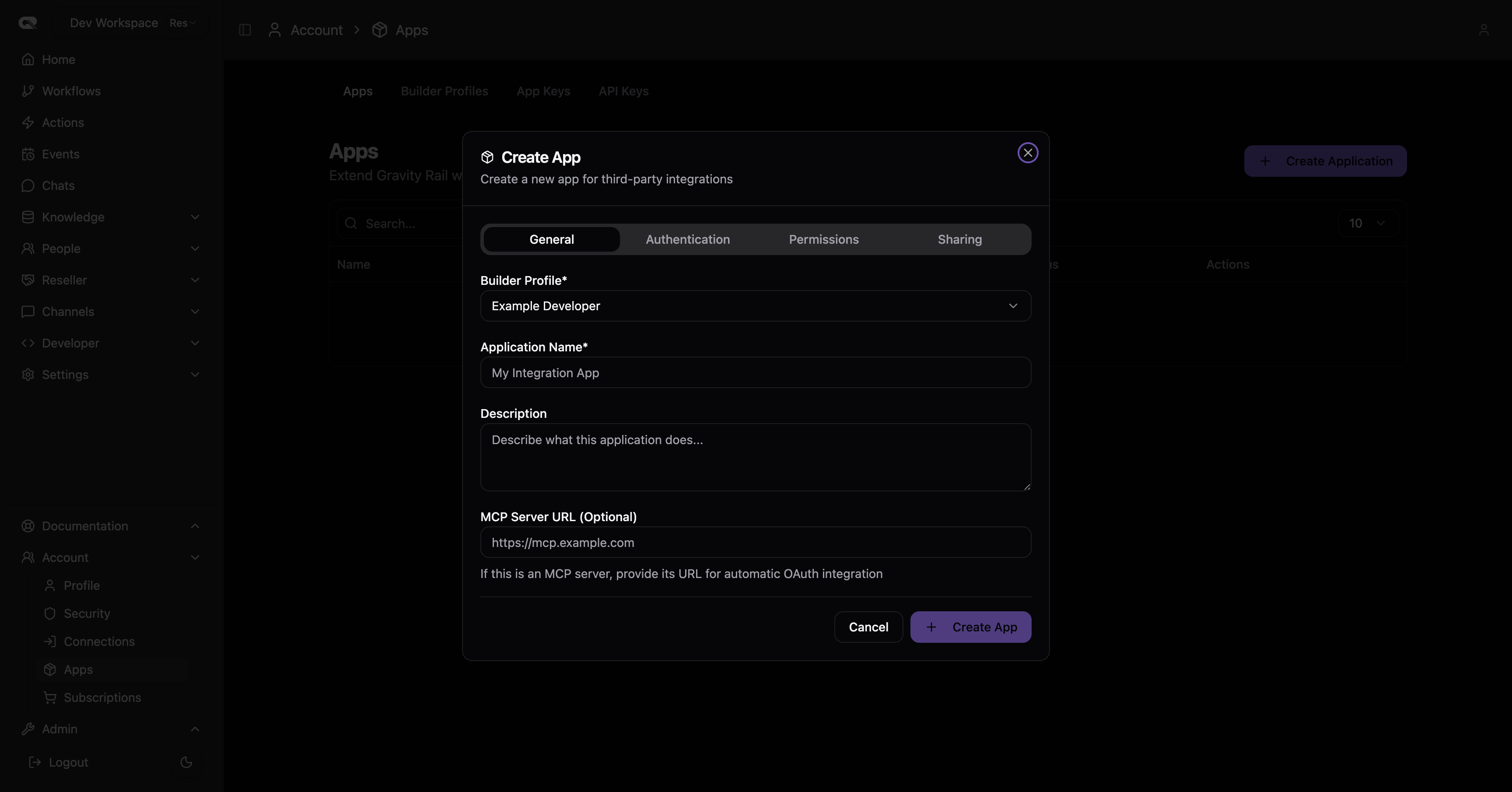This screenshot has width=1512, height=792.
Task: Click the purple Create App button
Action: tap(970, 627)
